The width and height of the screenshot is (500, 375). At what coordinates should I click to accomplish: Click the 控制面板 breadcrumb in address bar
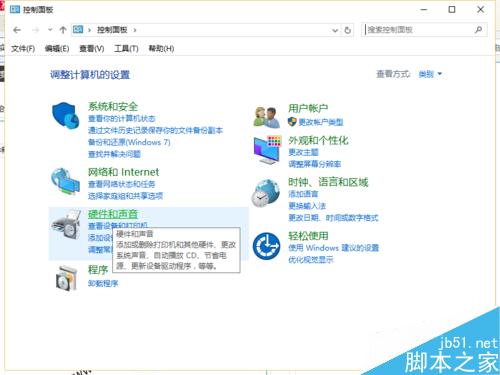click(x=112, y=30)
